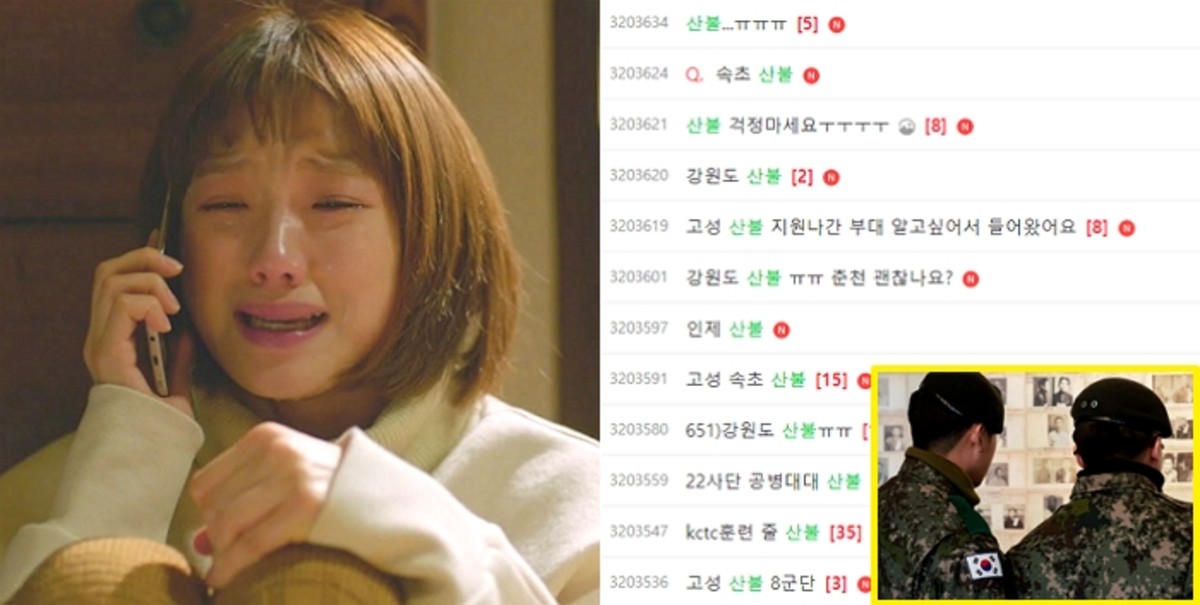Screen dimensions: 1200x605
Task: View the [8] comments on post 3203621
Action: [x=935, y=127]
